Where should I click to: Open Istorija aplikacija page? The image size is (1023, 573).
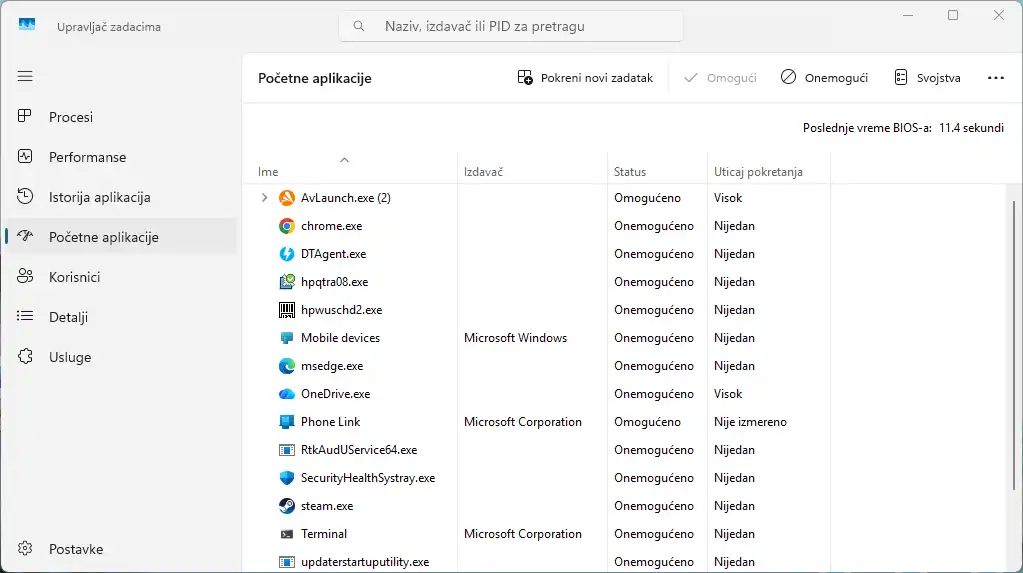tap(121, 197)
